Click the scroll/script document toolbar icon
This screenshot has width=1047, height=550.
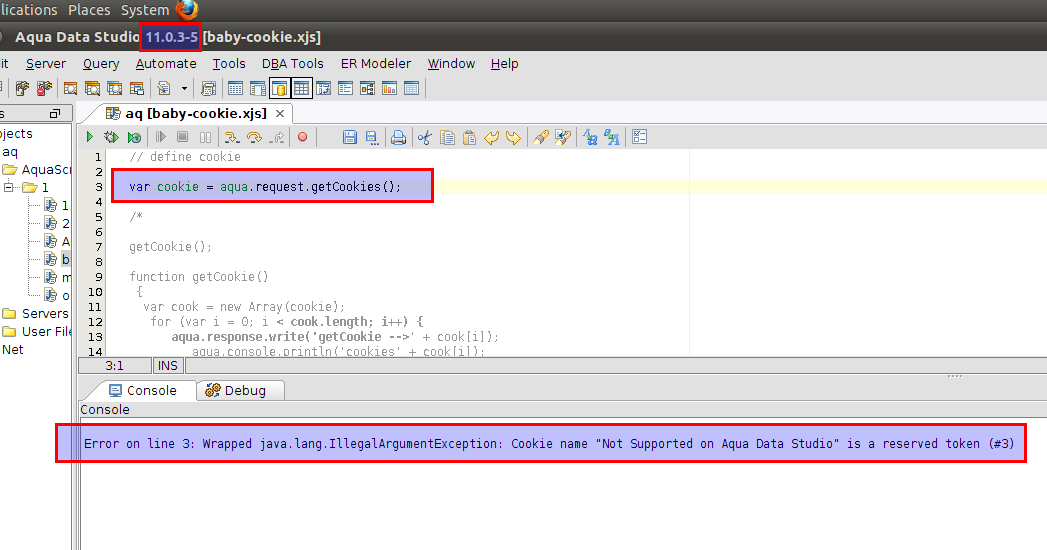pyautogui.click(x=208, y=88)
